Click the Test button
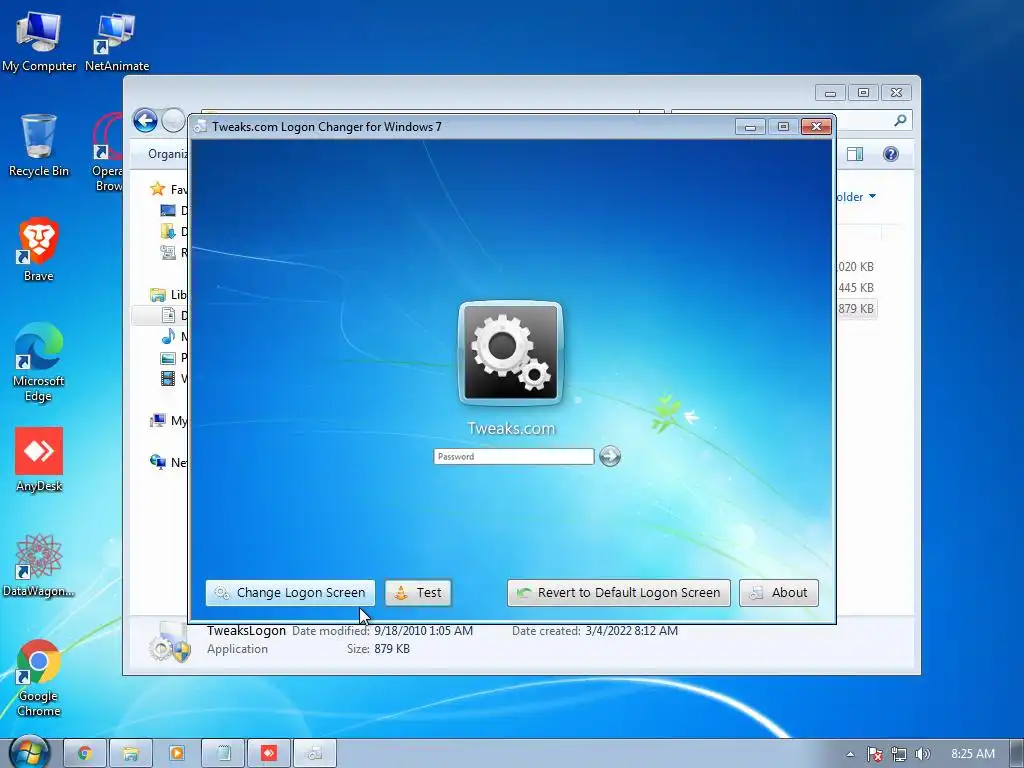The height and width of the screenshot is (768, 1024). 418,592
